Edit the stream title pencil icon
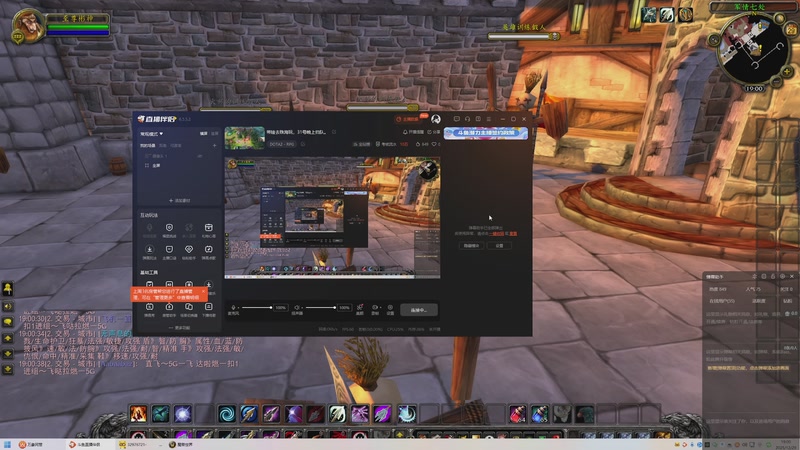 334,132
